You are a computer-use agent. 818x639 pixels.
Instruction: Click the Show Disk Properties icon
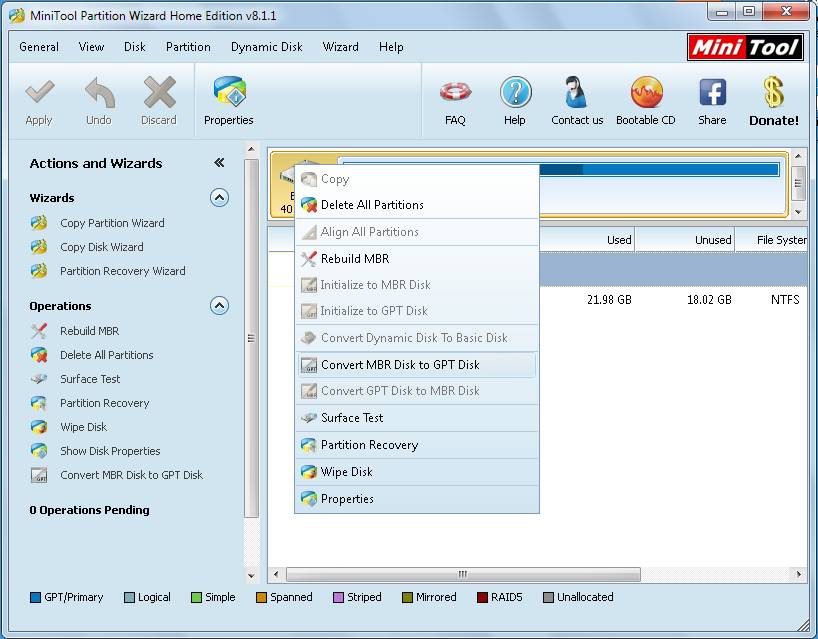click(39, 451)
